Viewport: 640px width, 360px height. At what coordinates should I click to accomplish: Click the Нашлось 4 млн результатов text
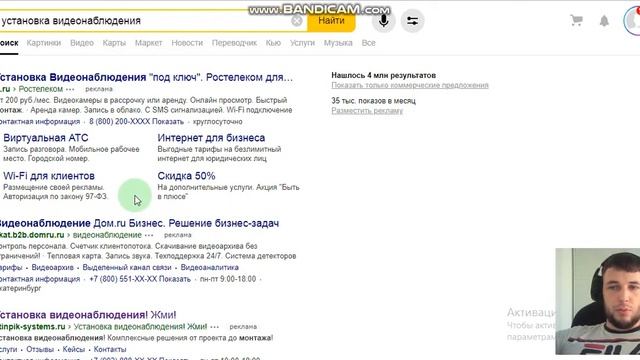pos(383,75)
